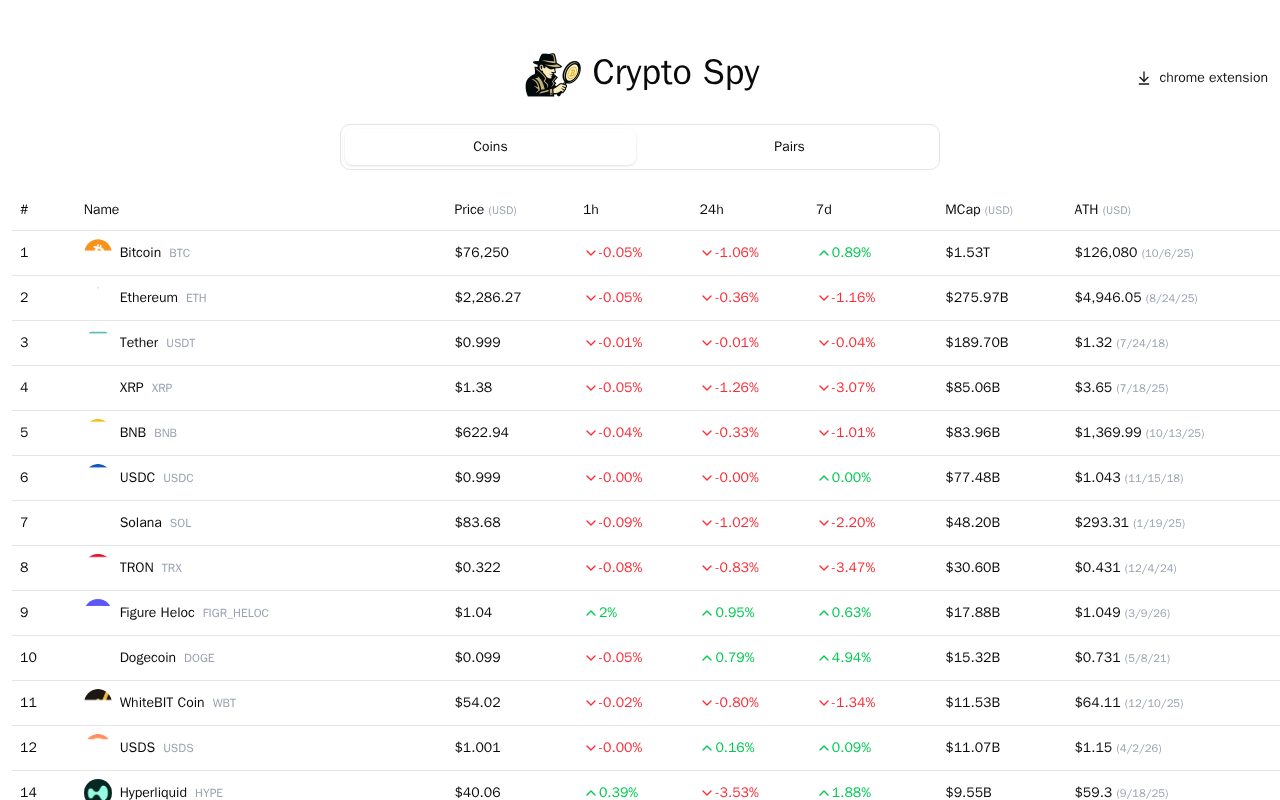
Task: Sort by the MCap column header
Action: click(x=961, y=210)
